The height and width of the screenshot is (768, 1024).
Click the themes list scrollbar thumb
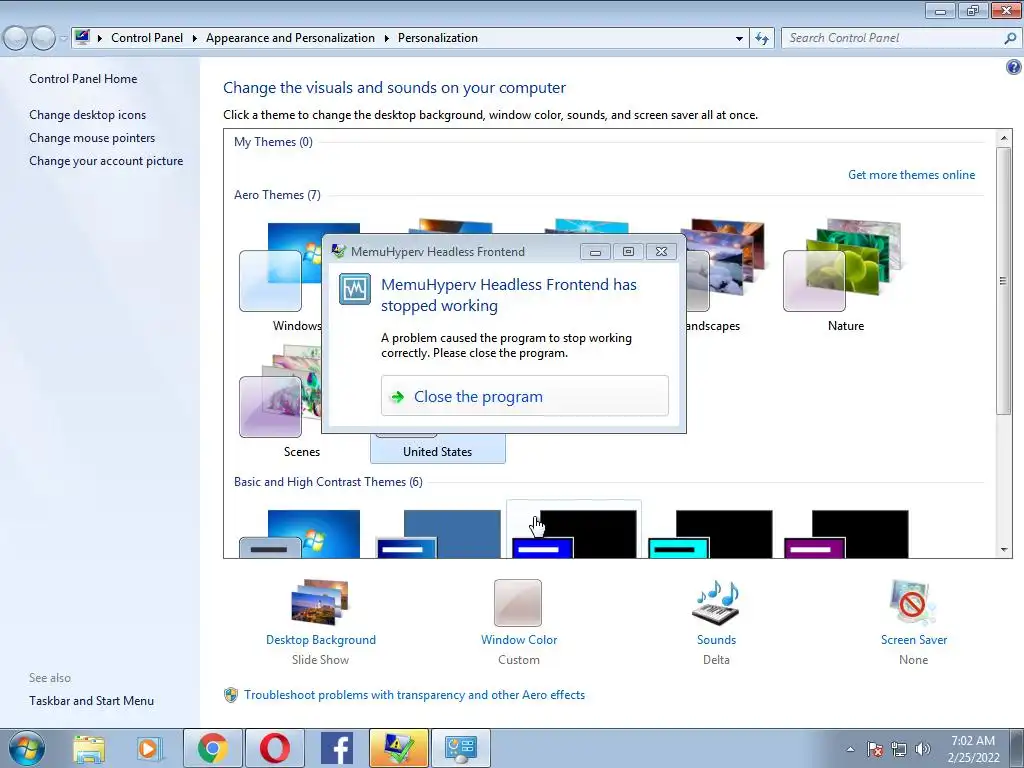coord(1003,281)
